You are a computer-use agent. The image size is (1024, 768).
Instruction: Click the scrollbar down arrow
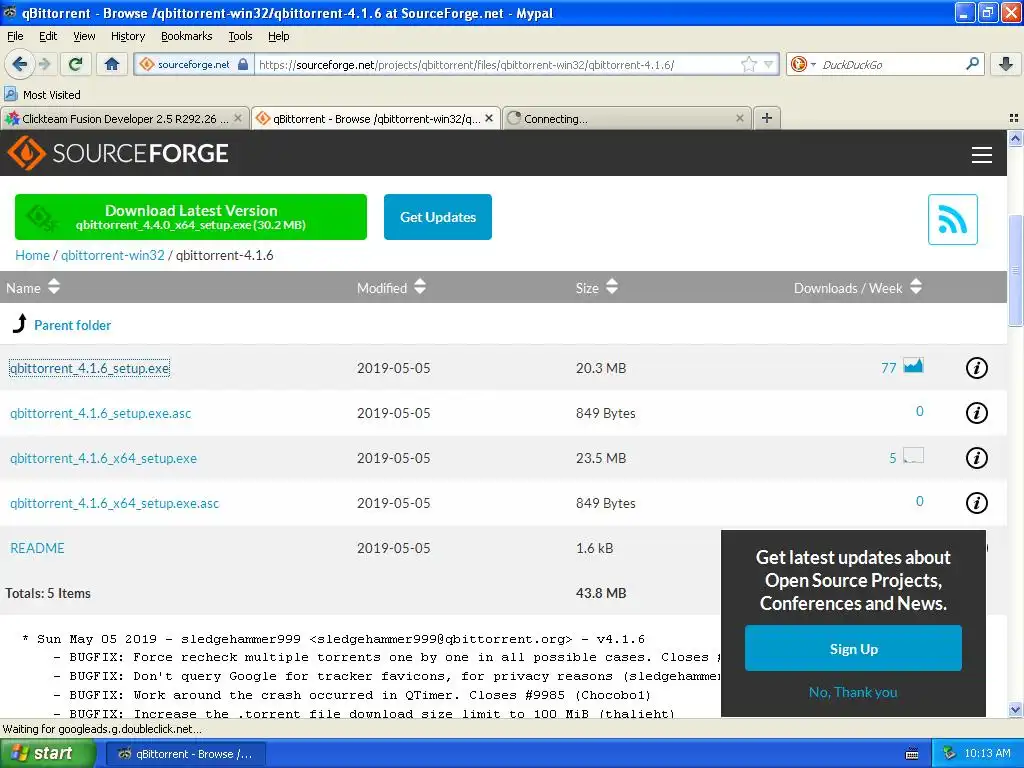coord(1015,709)
